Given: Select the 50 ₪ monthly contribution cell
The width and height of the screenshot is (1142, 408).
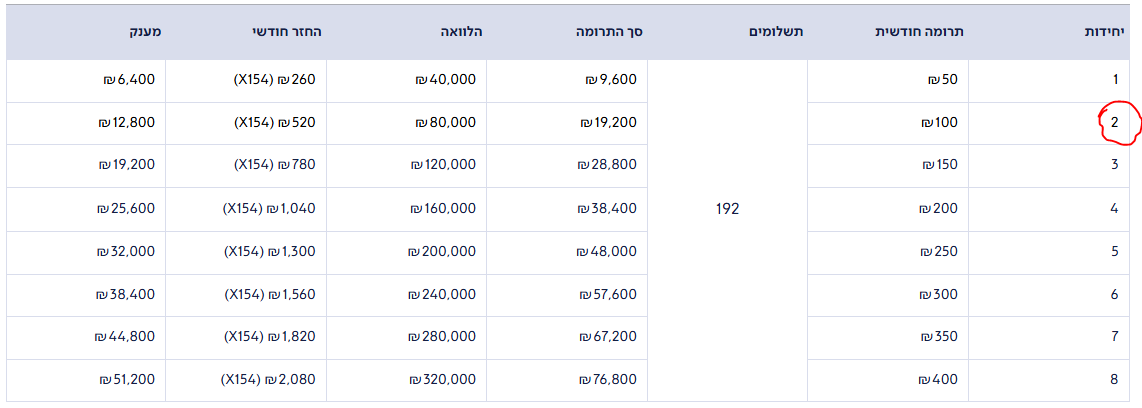Looking at the screenshot, I should (x=944, y=80).
